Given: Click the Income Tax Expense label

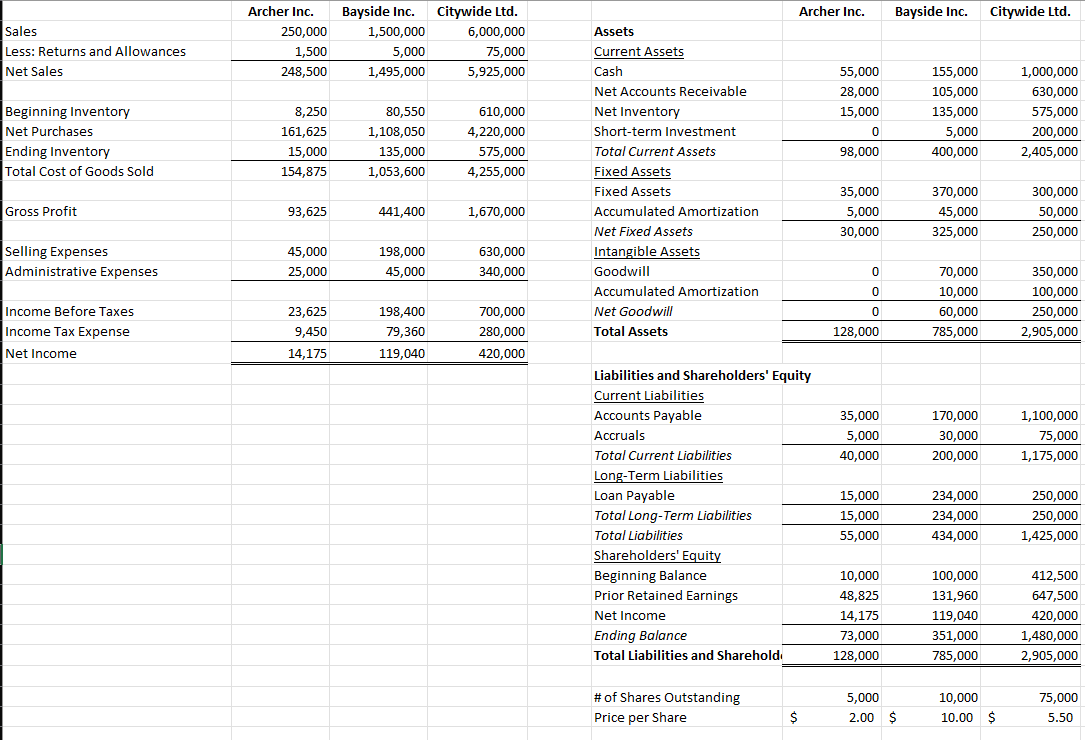Looking at the screenshot, I should pyautogui.click(x=67, y=332).
